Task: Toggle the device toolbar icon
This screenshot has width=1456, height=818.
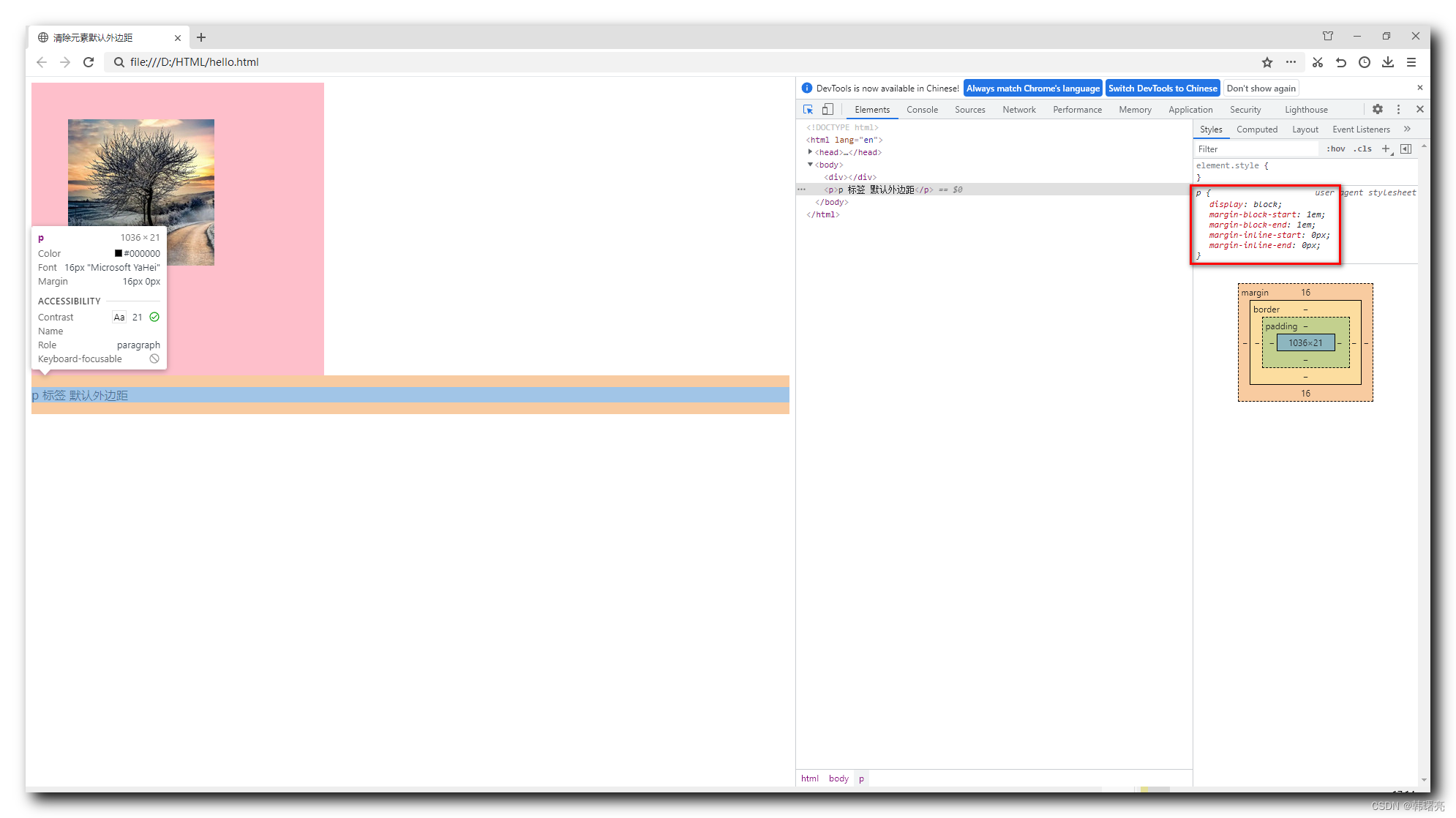Action: tap(828, 109)
